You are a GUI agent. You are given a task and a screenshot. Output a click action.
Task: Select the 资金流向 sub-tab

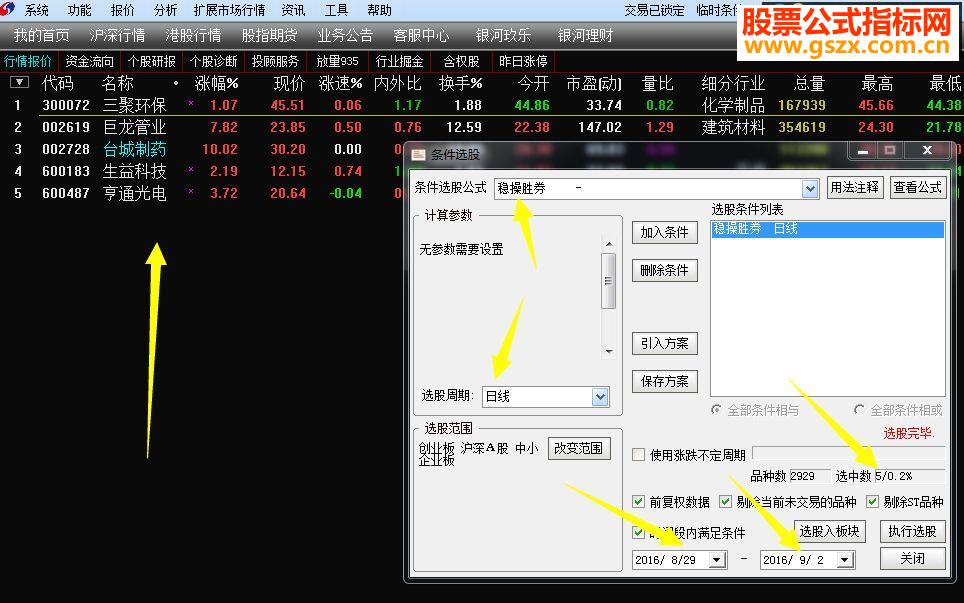[90, 61]
